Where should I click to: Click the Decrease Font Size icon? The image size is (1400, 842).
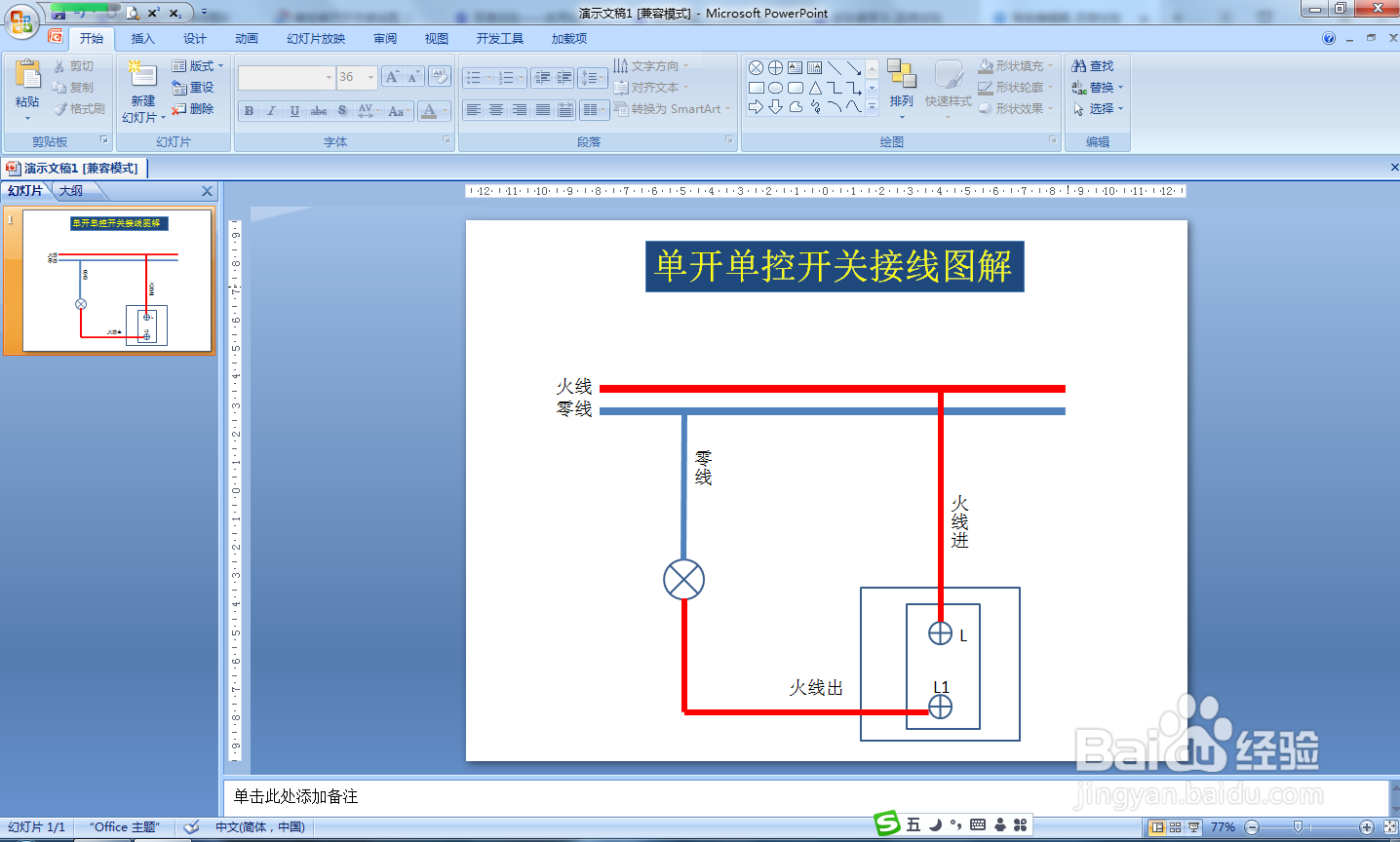point(413,77)
